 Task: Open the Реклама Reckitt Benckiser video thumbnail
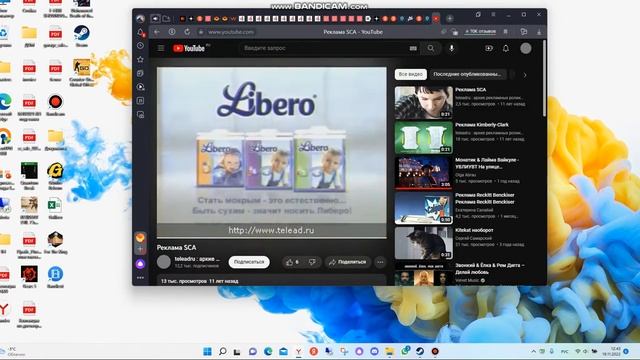click(424, 208)
